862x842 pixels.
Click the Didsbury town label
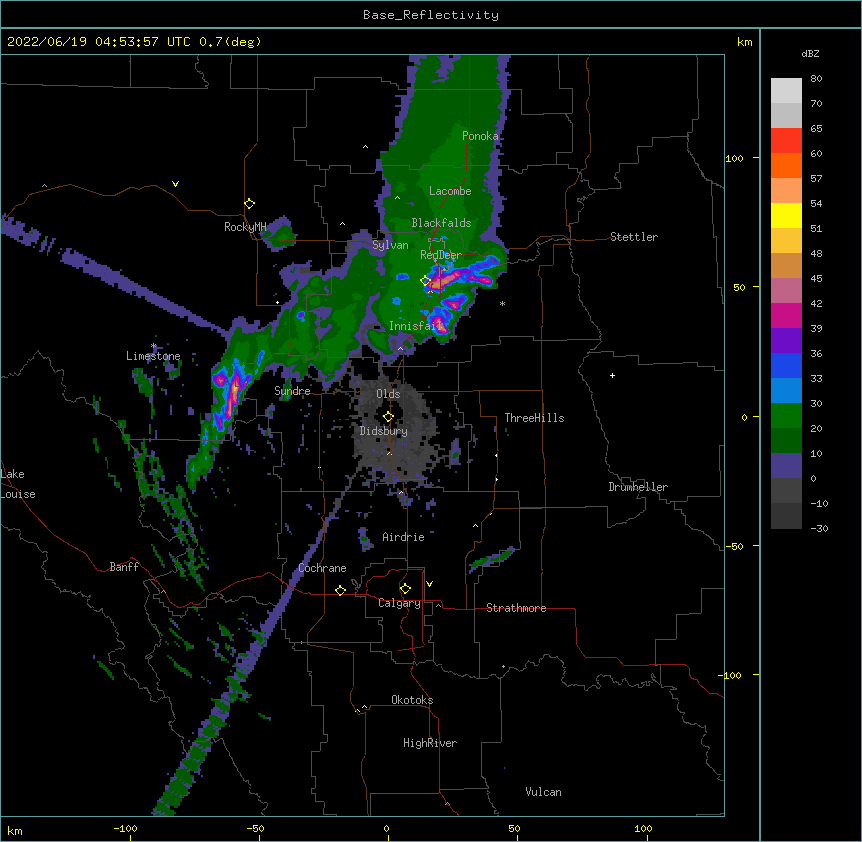[383, 431]
